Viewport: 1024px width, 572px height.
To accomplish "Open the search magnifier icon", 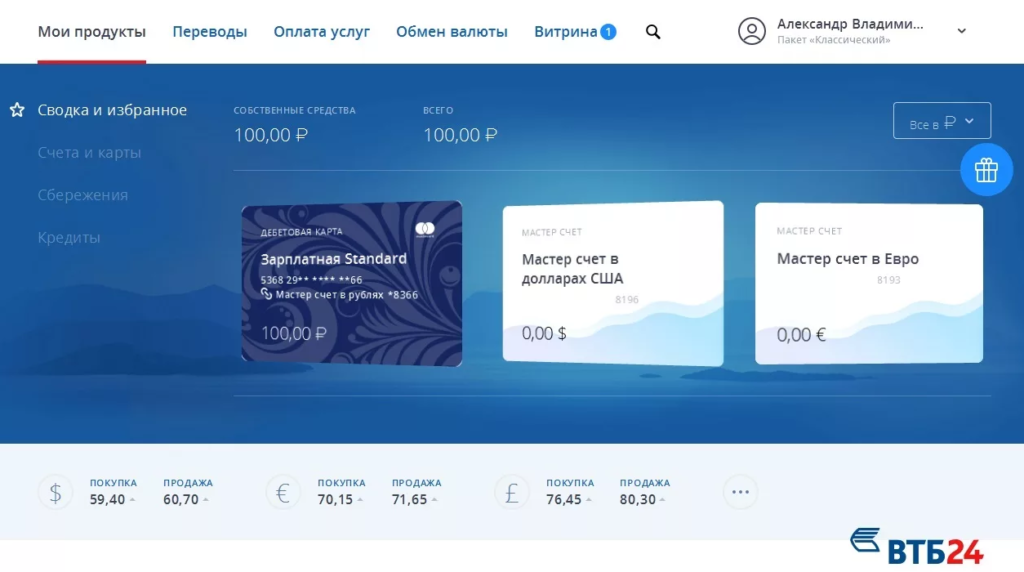I will tap(653, 31).
